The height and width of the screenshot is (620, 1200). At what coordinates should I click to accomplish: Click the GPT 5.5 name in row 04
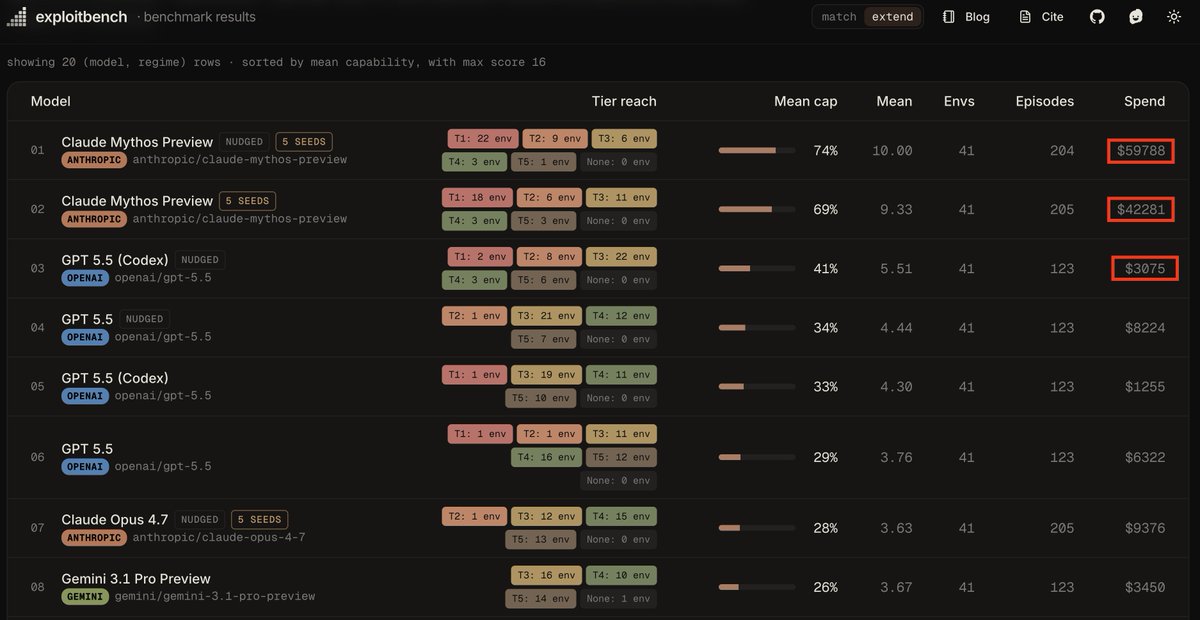pos(87,319)
